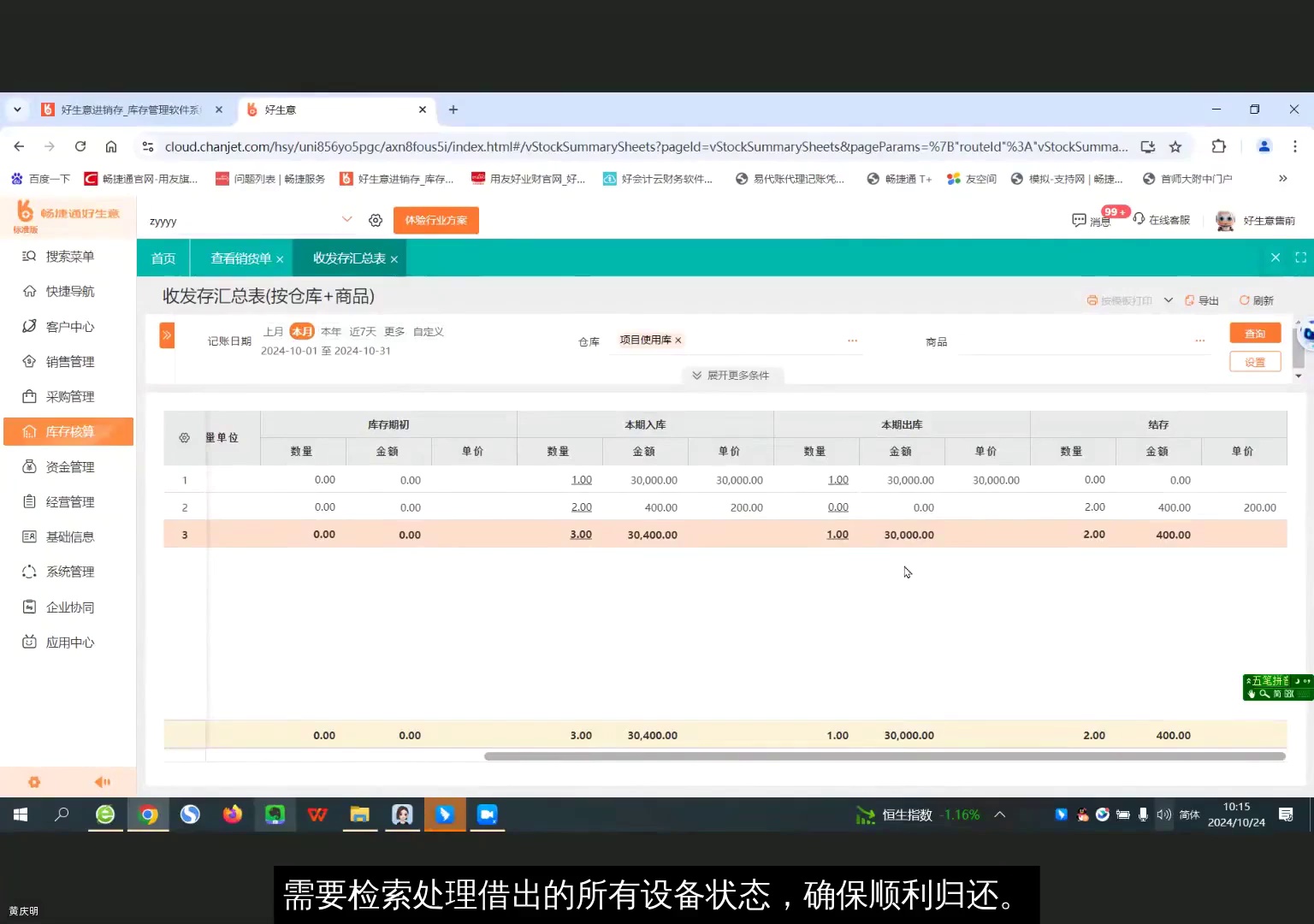Expand 展开更多条件 filter panel

[x=732, y=375]
